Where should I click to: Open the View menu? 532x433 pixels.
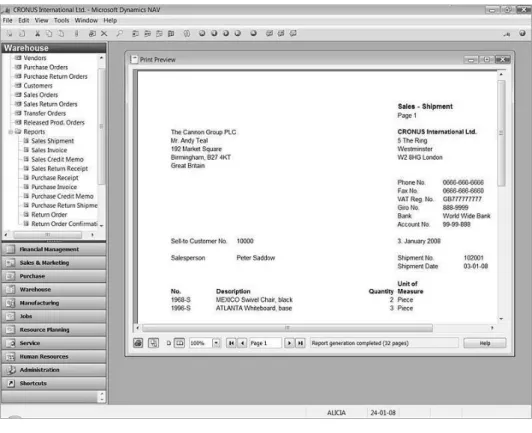pyautogui.click(x=41, y=20)
